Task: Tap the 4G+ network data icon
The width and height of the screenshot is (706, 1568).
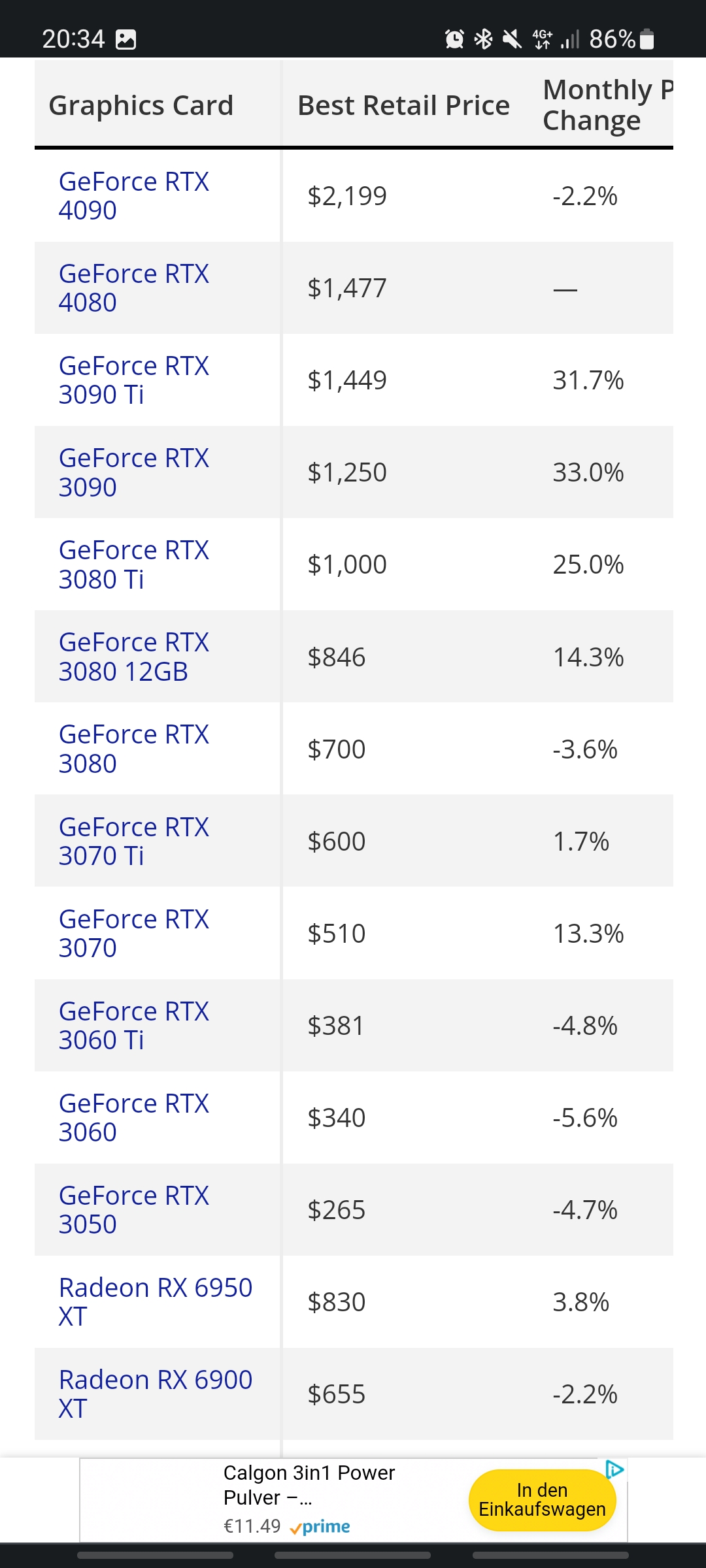Action: point(542,40)
